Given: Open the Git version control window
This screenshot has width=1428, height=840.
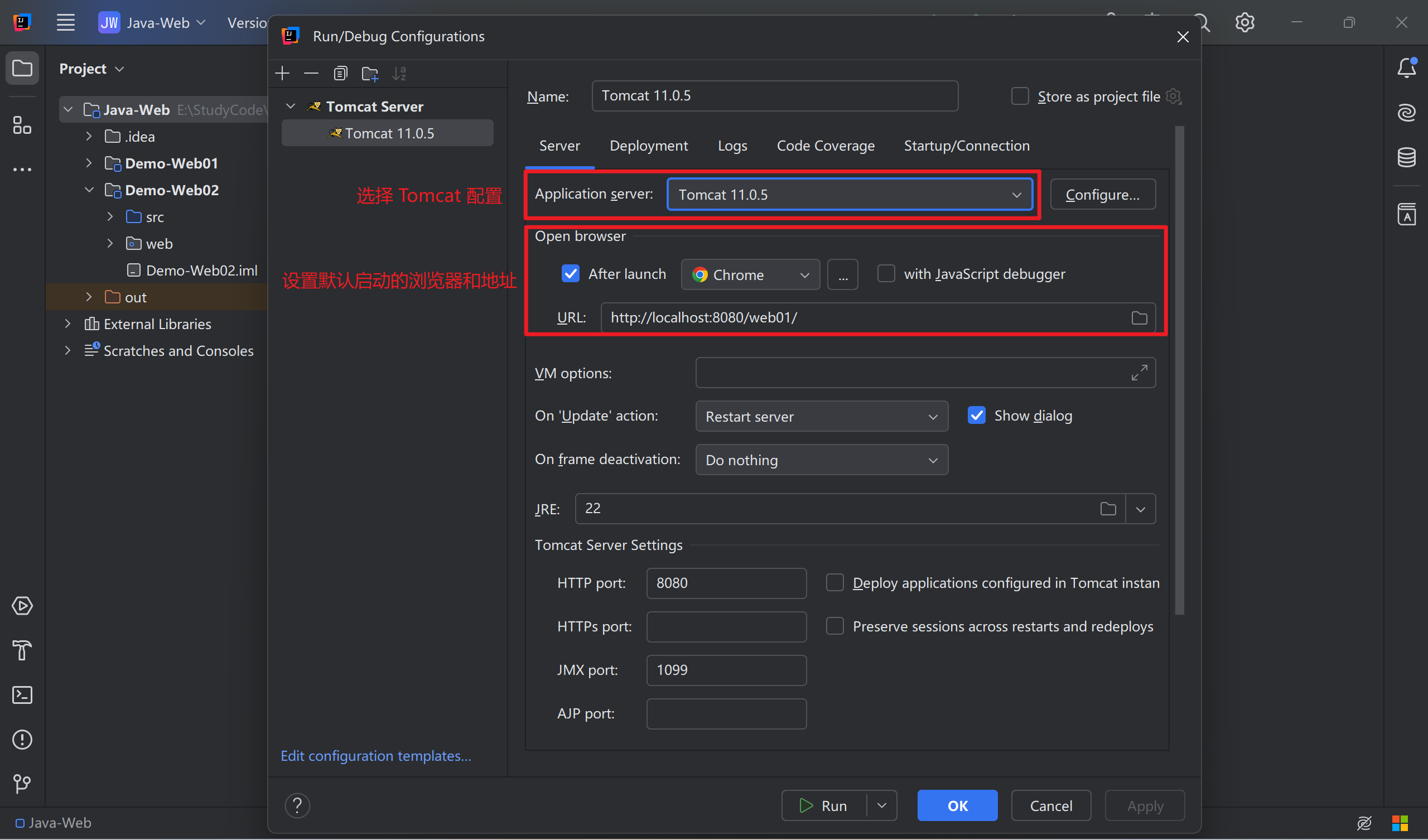Looking at the screenshot, I should tap(22, 784).
